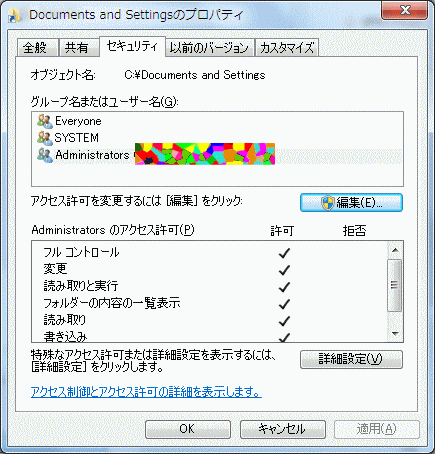Click the OK button
Screen dimensions: 435x454
188,429
